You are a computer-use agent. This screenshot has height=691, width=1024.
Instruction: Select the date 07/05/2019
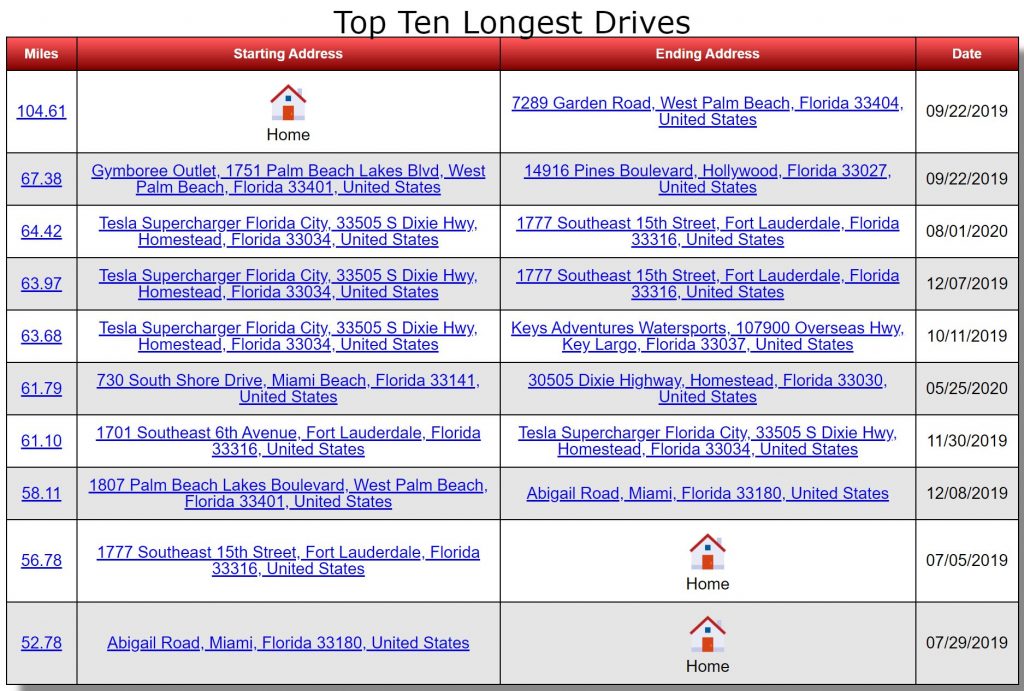(967, 560)
